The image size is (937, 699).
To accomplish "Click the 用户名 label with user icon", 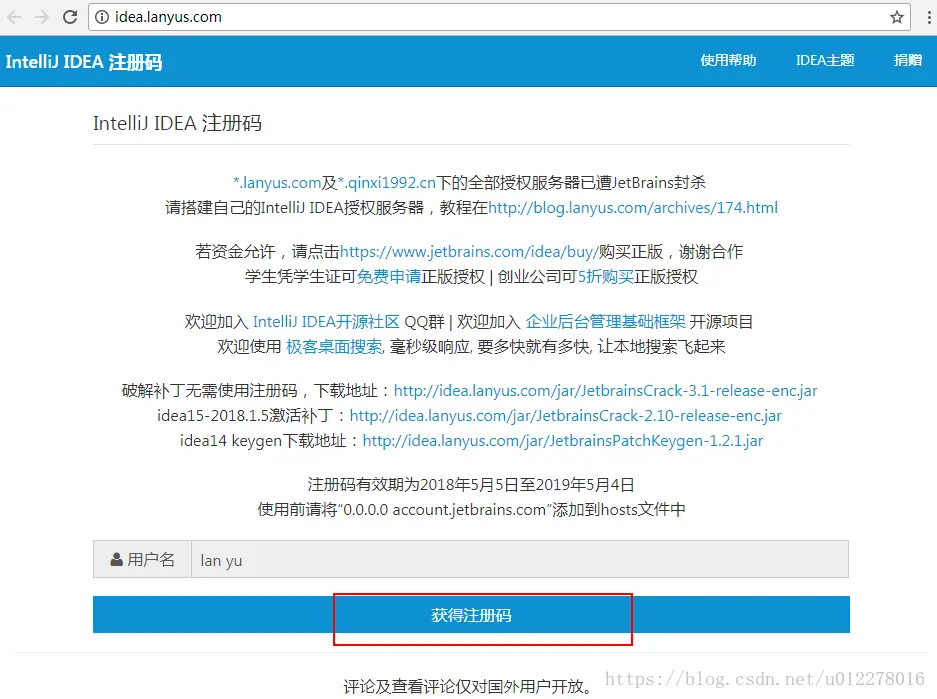I will coord(142,559).
